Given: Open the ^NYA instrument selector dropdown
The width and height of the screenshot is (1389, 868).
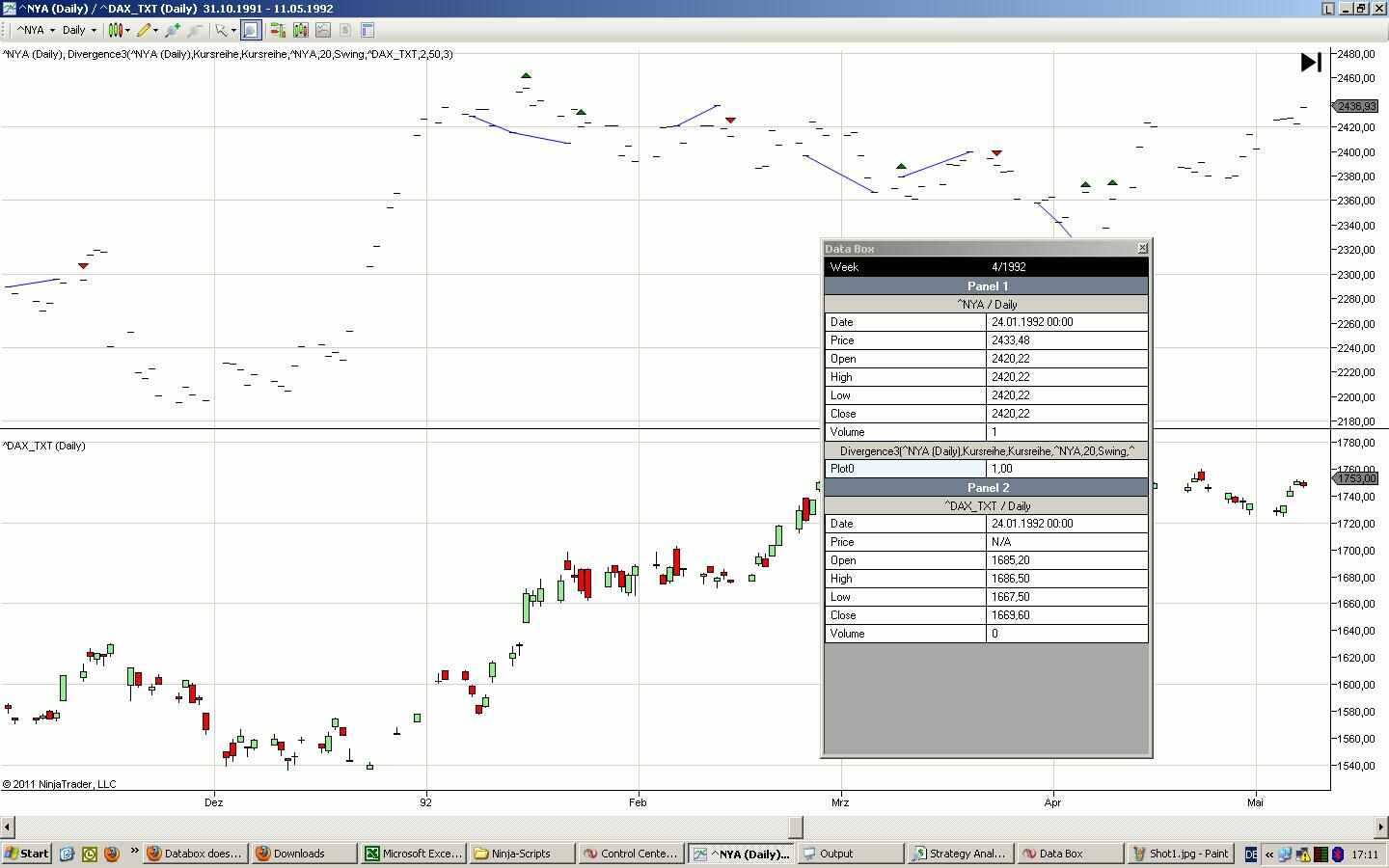Looking at the screenshot, I should pos(36,30).
